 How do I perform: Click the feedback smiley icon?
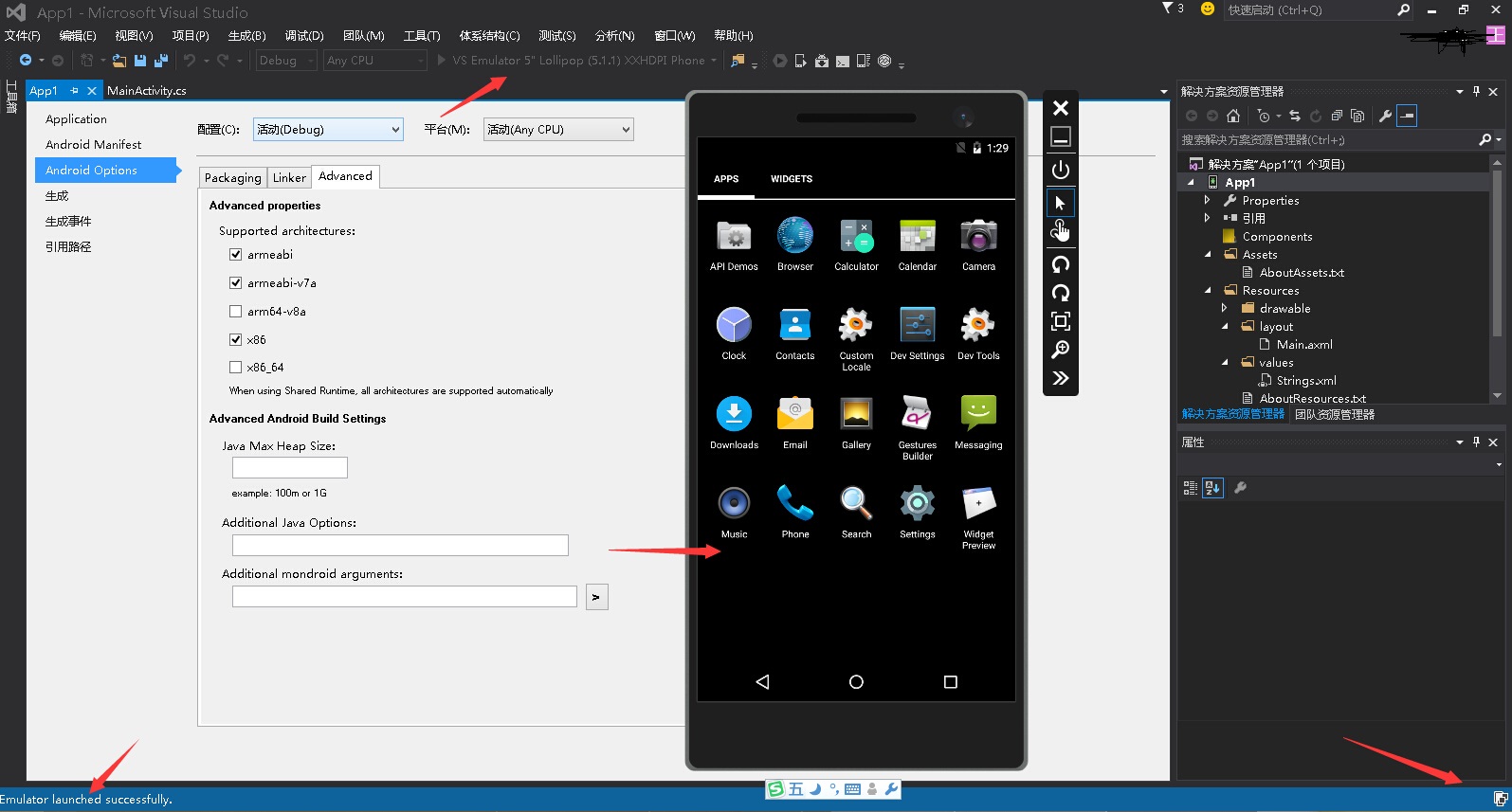coord(1208,9)
